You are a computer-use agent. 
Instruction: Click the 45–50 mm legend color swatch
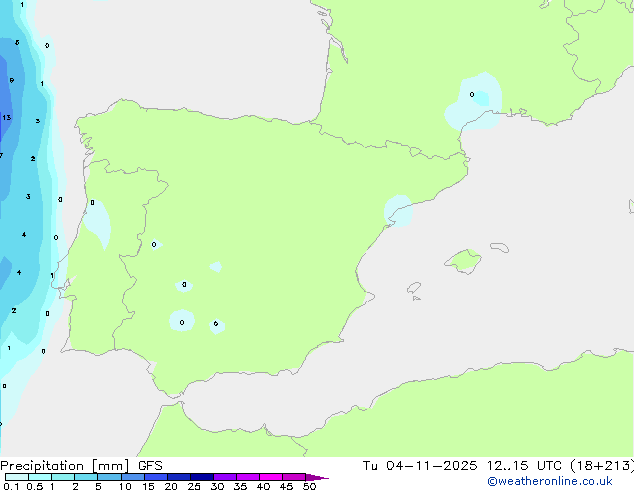(294, 477)
